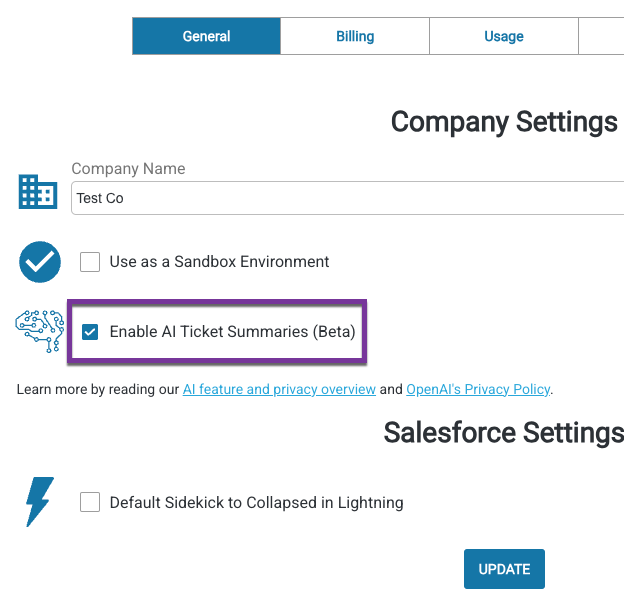This screenshot has width=624, height=593.
Task: Uncheck Enable AI Ticket Summaries (Beta)
Action: 90,332
